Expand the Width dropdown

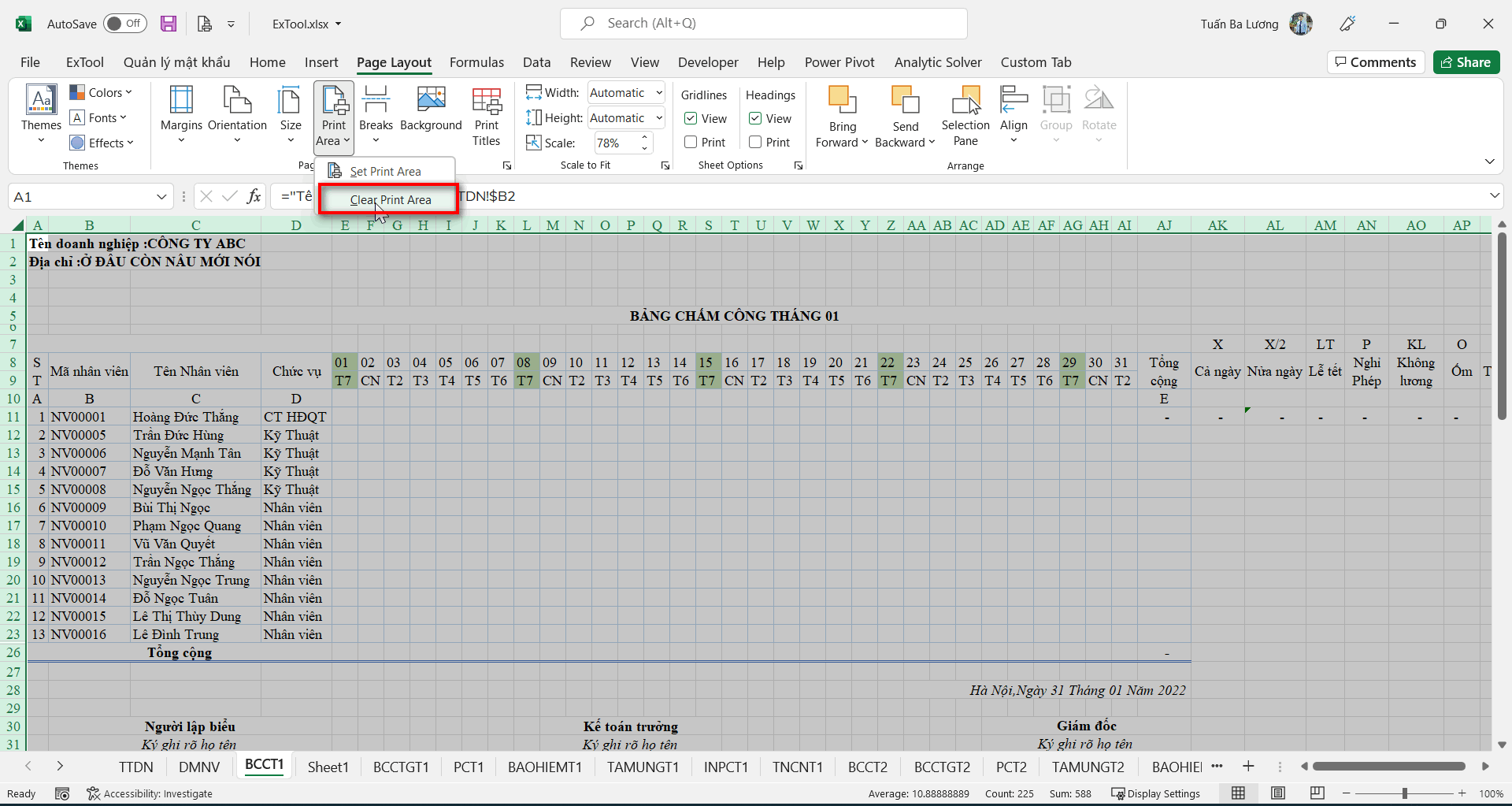coord(659,93)
